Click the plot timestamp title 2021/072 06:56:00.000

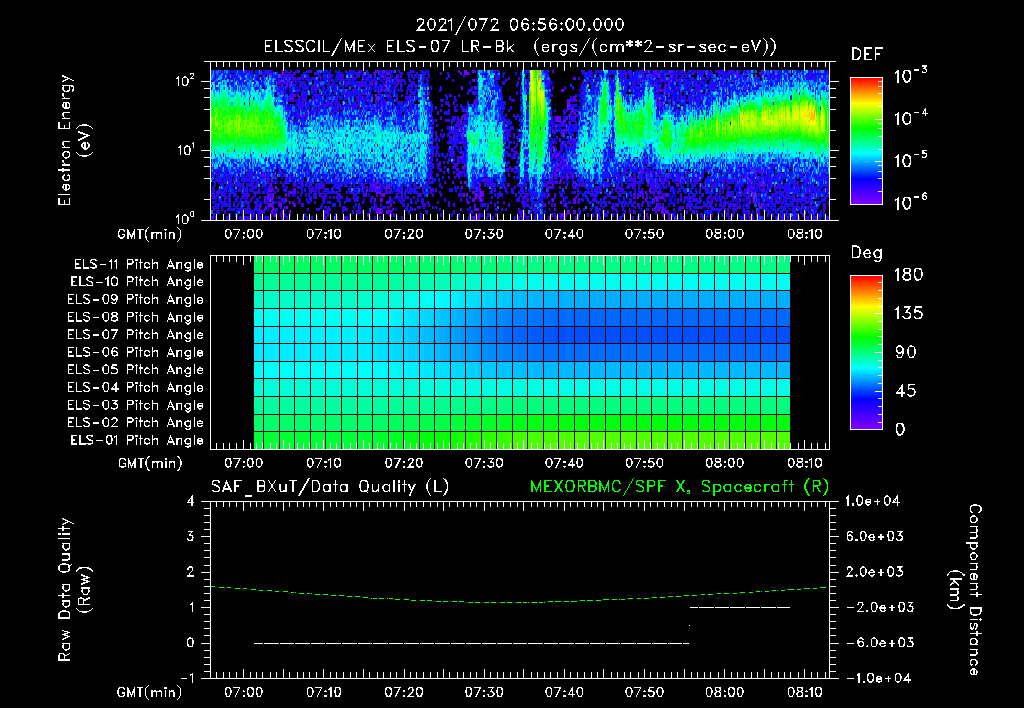click(x=520, y=25)
